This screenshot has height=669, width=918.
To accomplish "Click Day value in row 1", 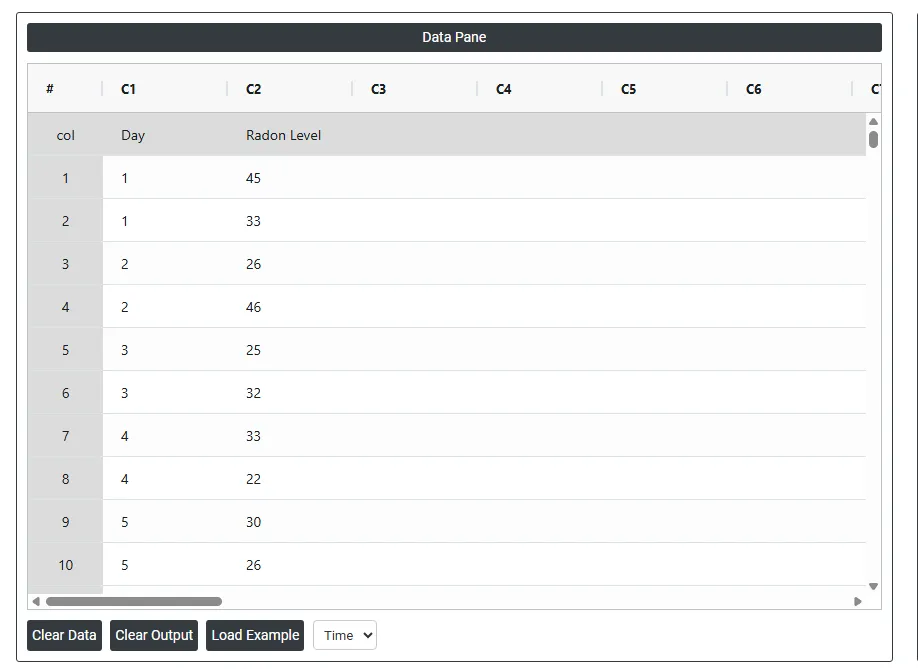I will (x=165, y=178).
